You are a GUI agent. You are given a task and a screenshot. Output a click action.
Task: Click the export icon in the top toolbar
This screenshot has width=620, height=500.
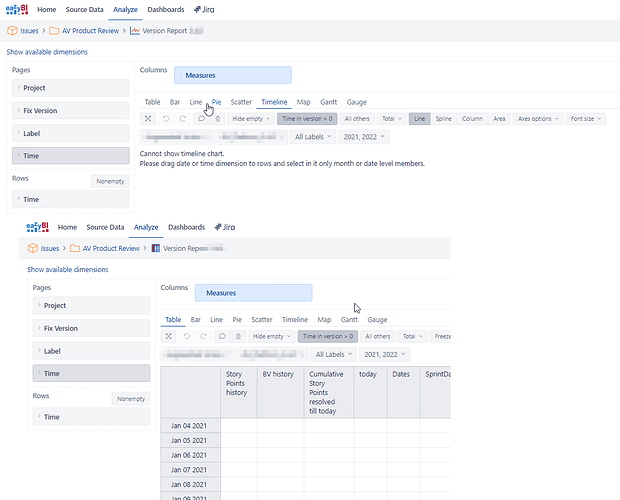[x=217, y=119]
